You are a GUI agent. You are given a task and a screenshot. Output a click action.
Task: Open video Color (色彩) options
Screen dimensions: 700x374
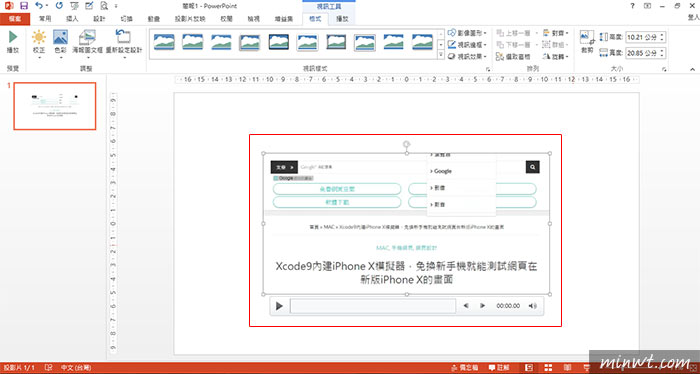click(60, 43)
